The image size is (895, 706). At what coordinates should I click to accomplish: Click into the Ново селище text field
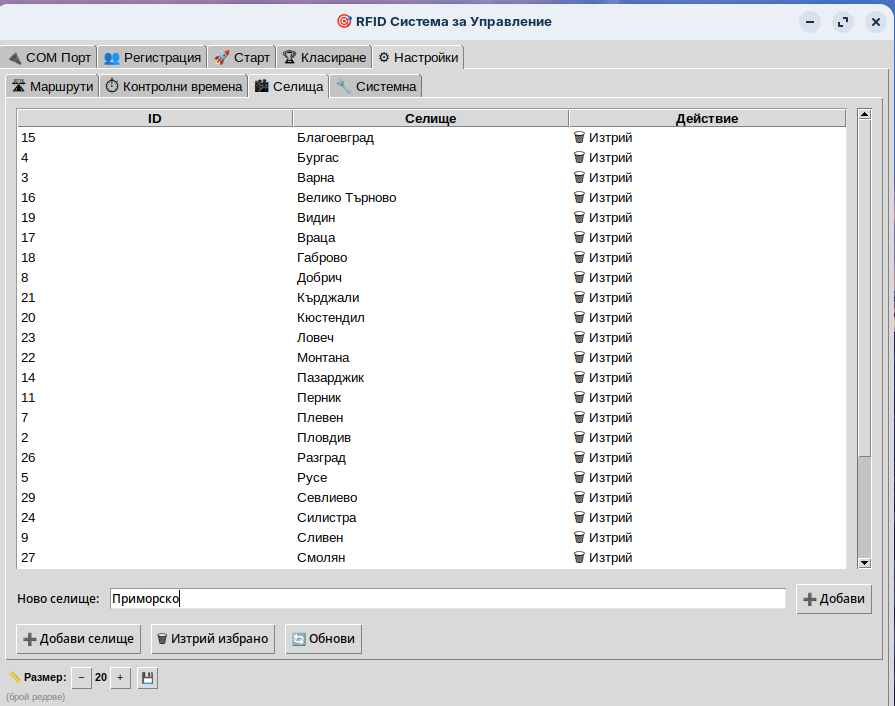tap(447, 599)
